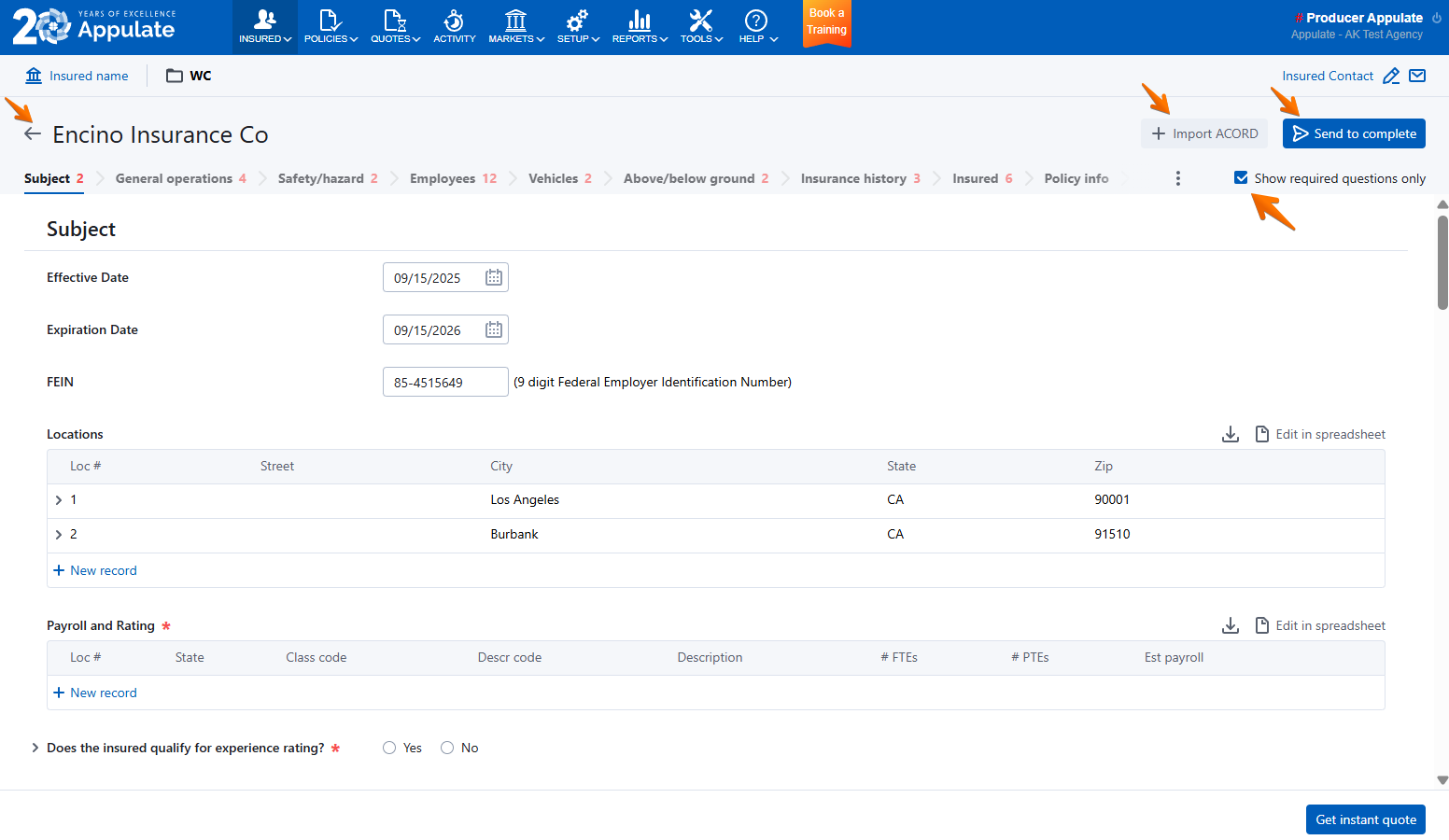Open the Insured menu in the top navigation
The image size is (1449, 840).
point(265,26)
